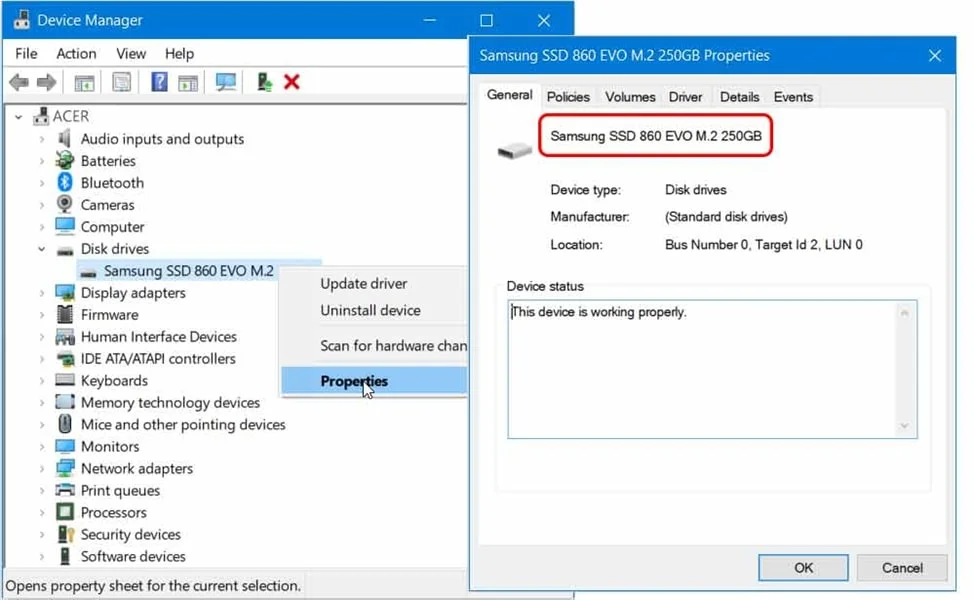Click the Properties sheet toolbar icon

click(121, 82)
